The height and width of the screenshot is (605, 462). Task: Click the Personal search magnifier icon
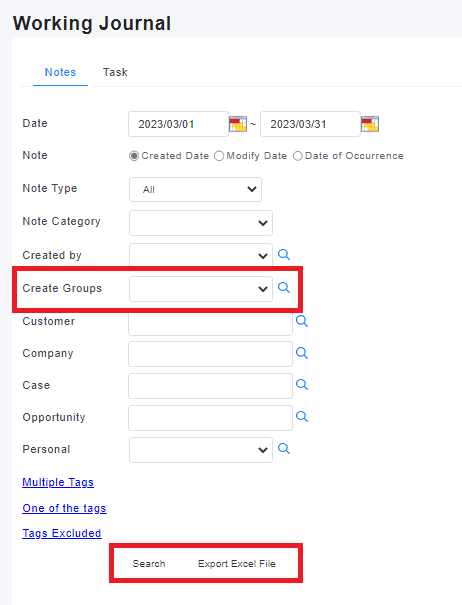click(284, 449)
